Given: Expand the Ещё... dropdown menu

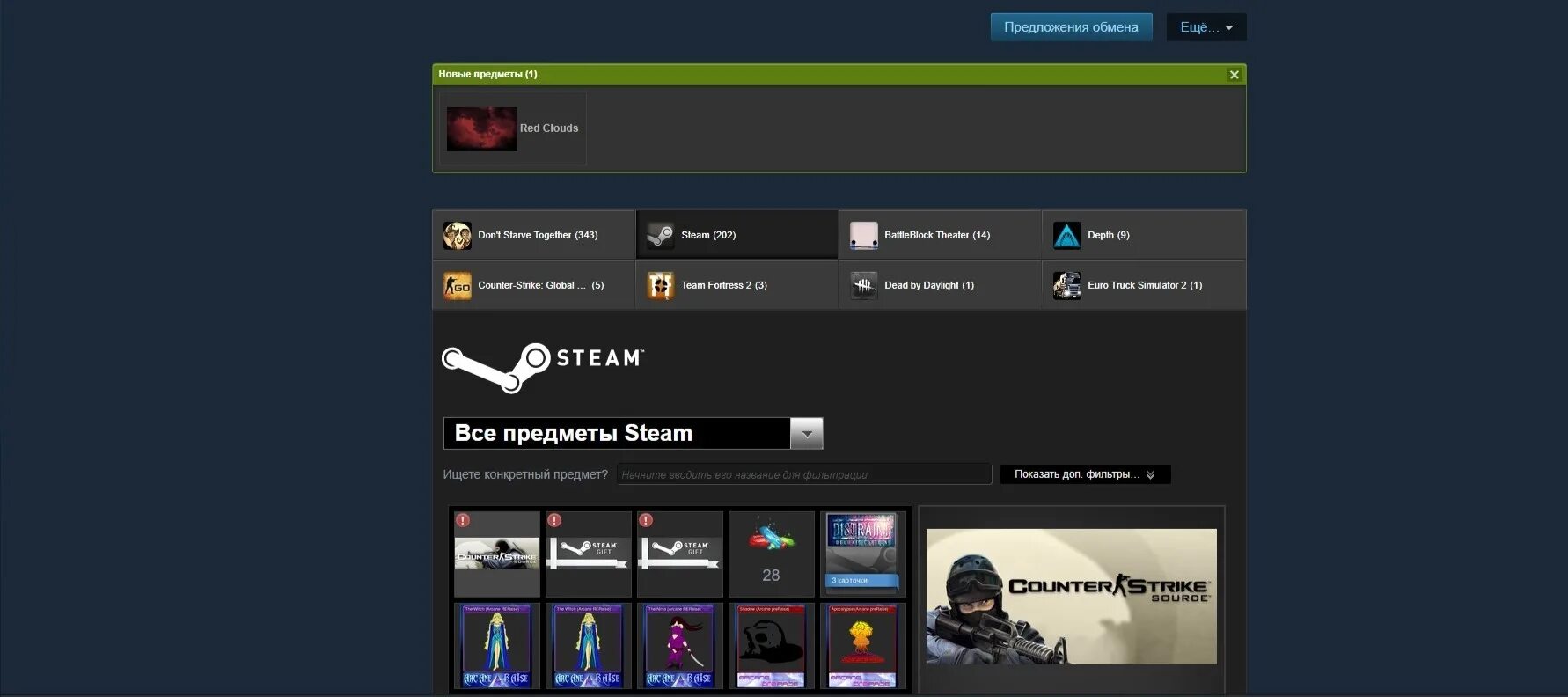Looking at the screenshot, I should [1206, 27].
